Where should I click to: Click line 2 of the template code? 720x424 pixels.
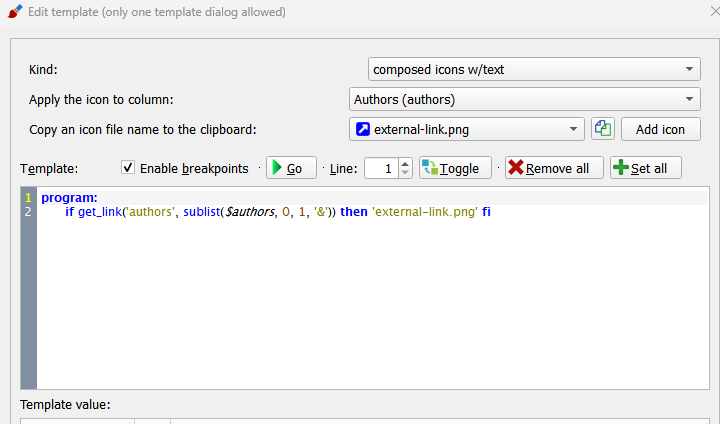[x=270, y=212]
